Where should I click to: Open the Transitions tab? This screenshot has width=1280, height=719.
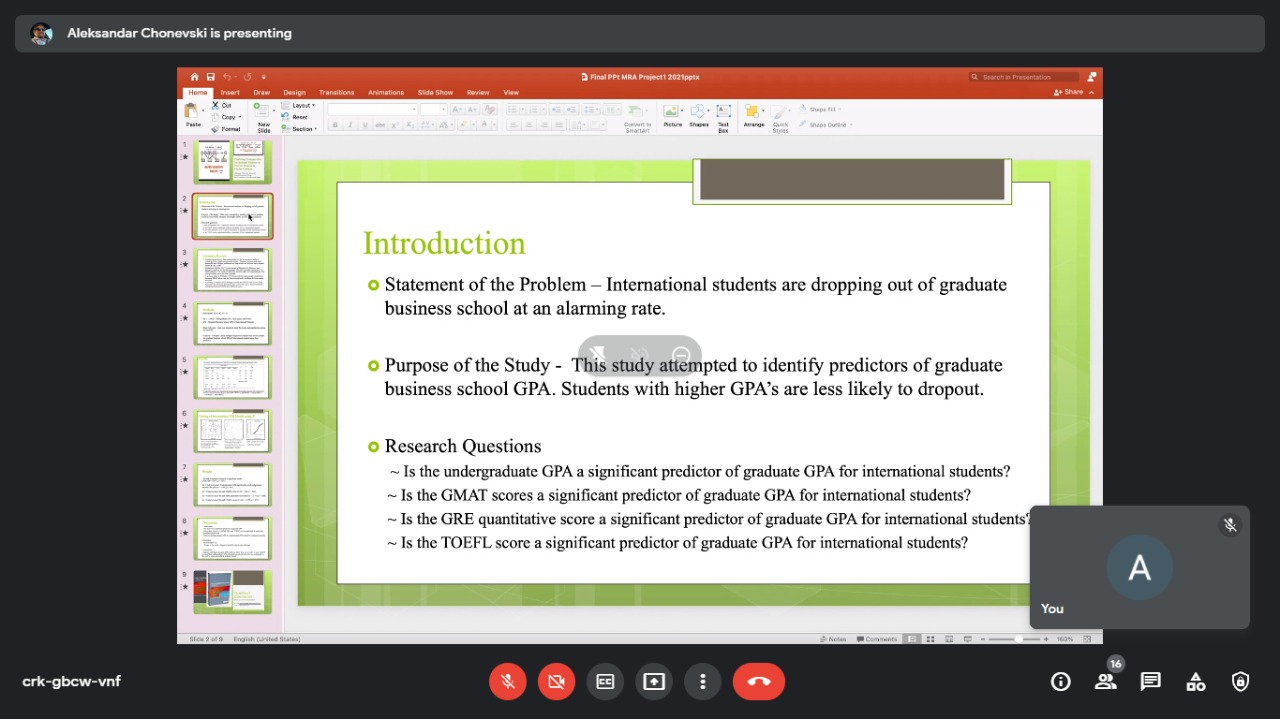coord(337,93)
